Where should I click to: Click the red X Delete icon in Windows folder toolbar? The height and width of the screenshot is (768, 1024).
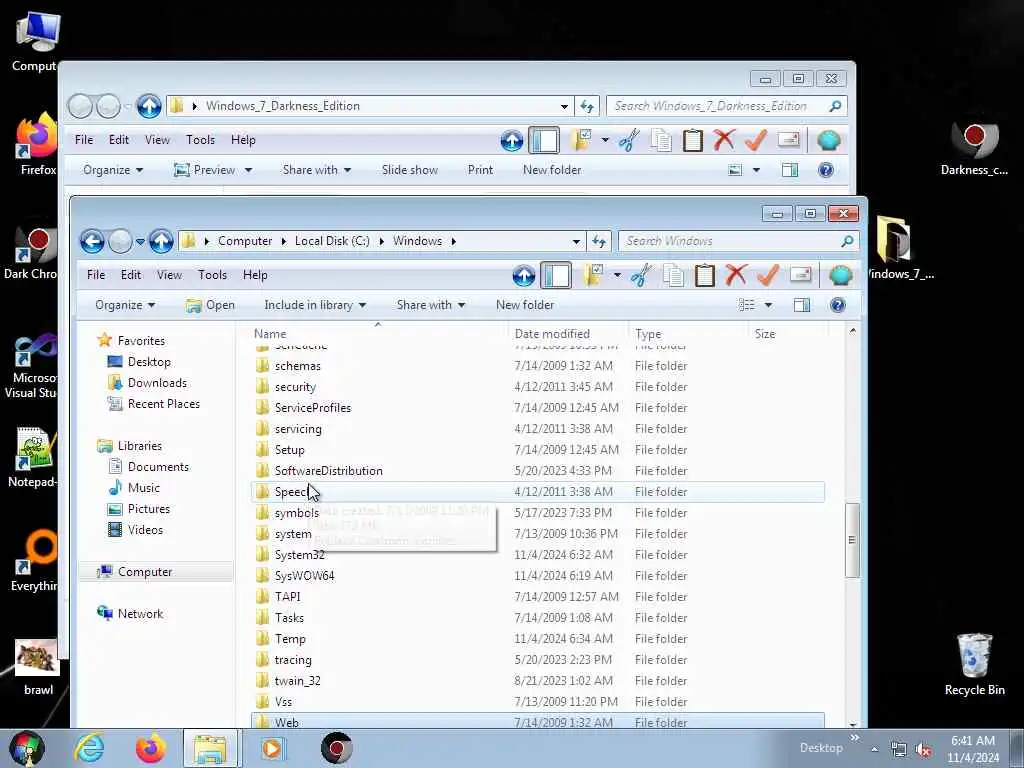(736, 275)
